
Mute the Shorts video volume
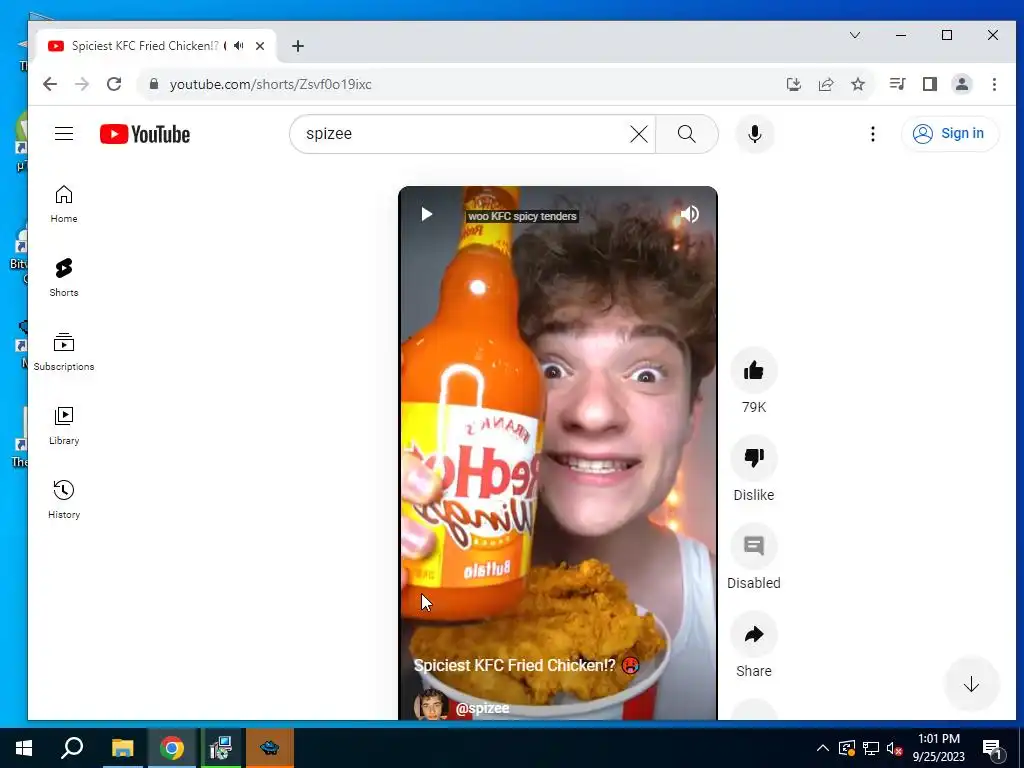pyautogui.click(x=690, y=214)
